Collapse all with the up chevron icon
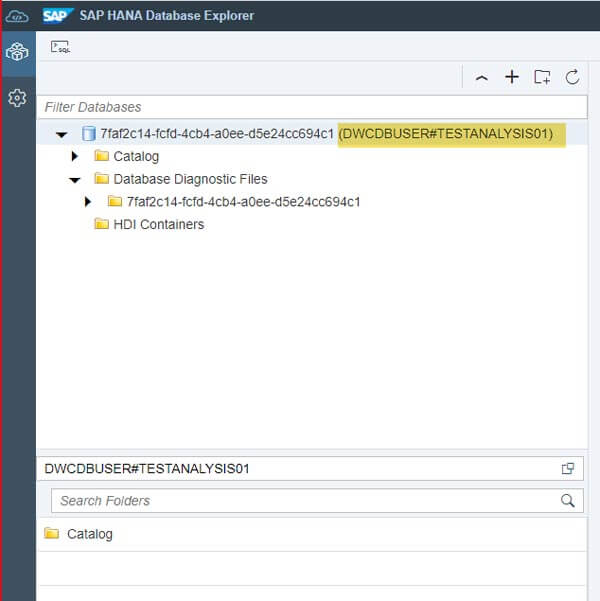 pos(482,78)
